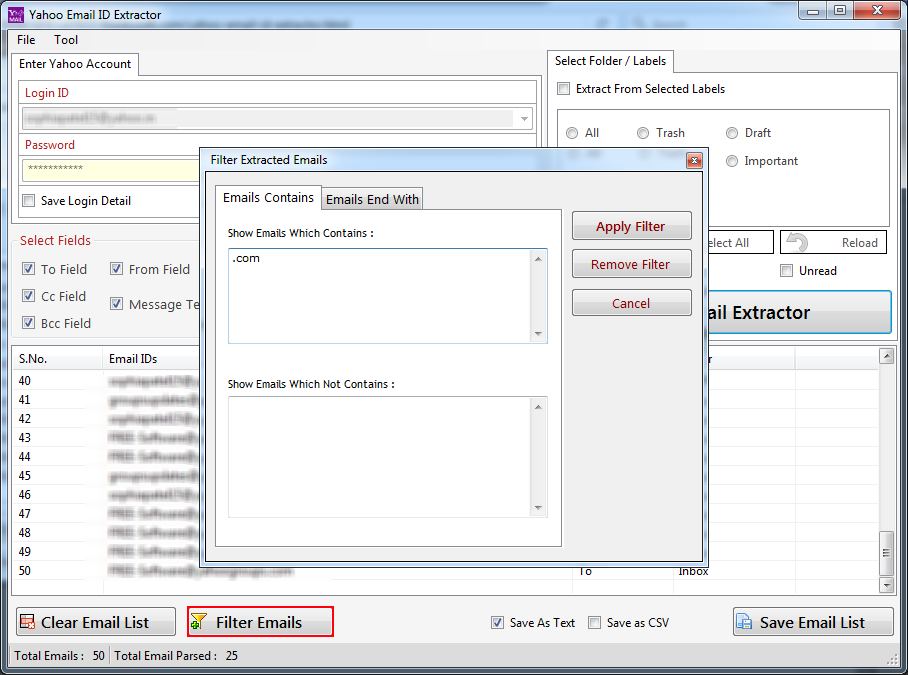Image resolution: width=908 pixels, height=675 pixels.
Task: Click the Clear Email List icon
Action: click(x=27, y=622)
